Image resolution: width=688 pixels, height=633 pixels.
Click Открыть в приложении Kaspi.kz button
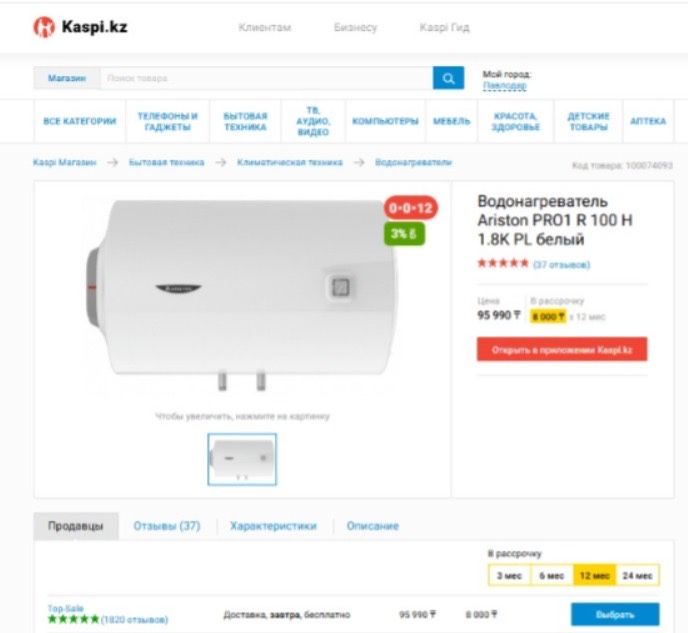click(562, 350)
